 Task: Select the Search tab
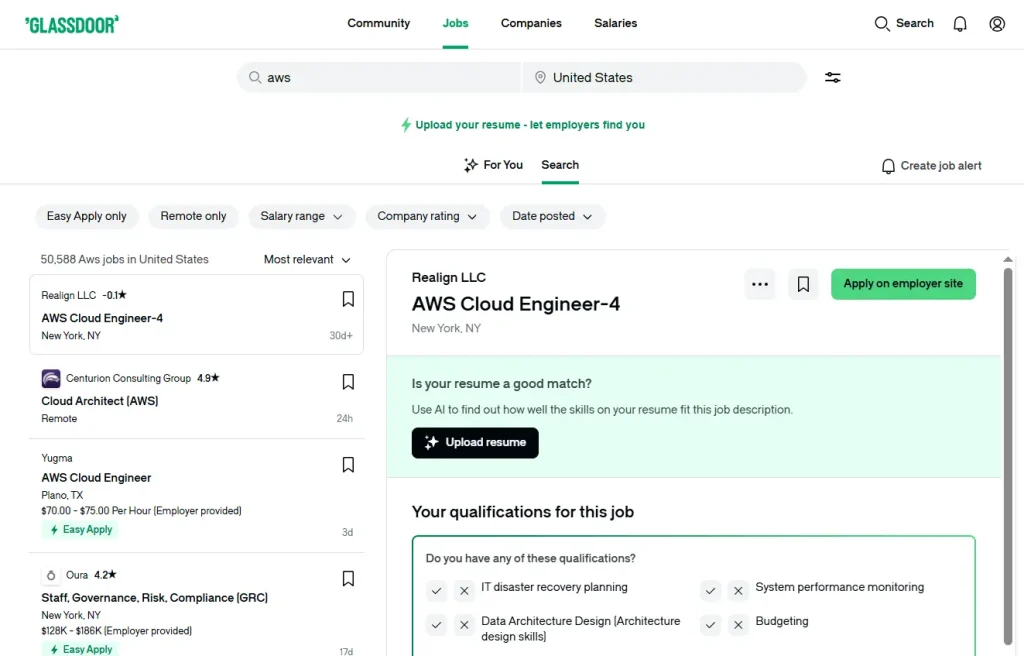(x=560, y=165)
